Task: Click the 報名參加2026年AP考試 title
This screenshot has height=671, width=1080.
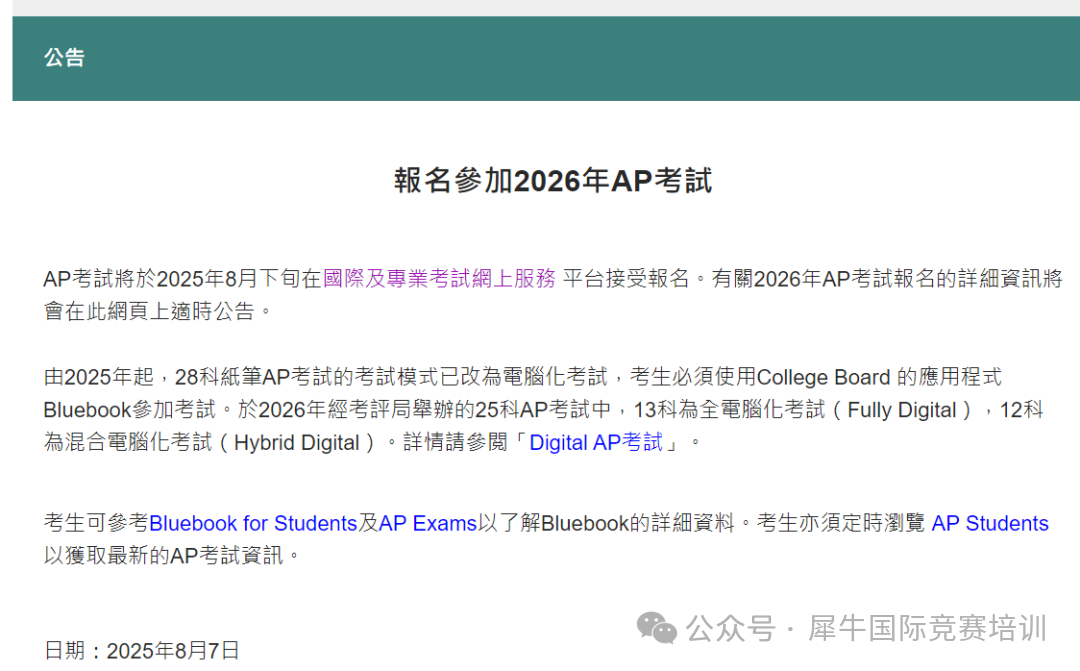Action: tap(552, 181)
